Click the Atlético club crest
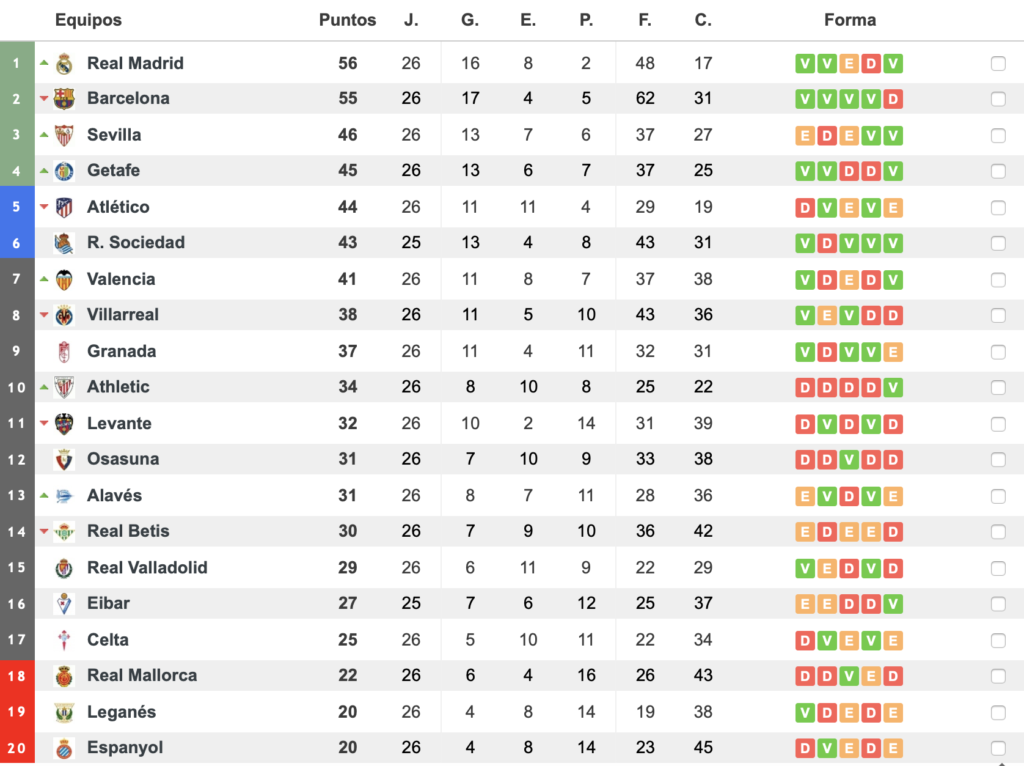Image resolution: width=1024 pixels, height=766 pixels. [x=64, y=207]
